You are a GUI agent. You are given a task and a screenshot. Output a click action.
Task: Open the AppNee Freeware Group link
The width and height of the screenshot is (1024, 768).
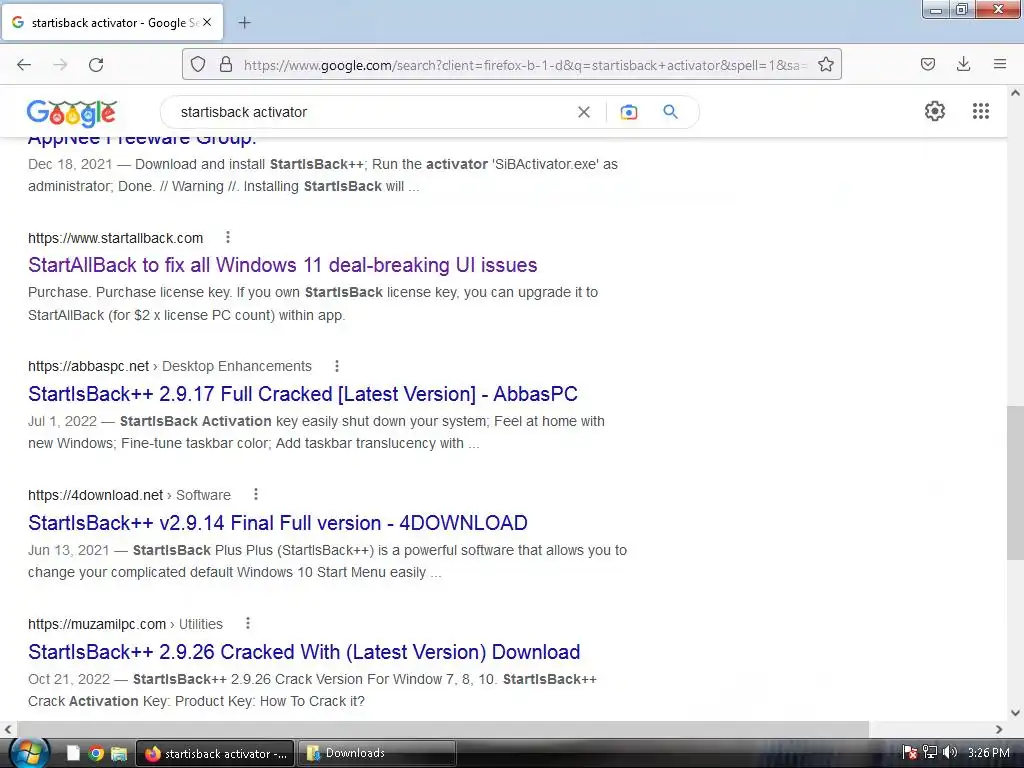pos(142,140)
